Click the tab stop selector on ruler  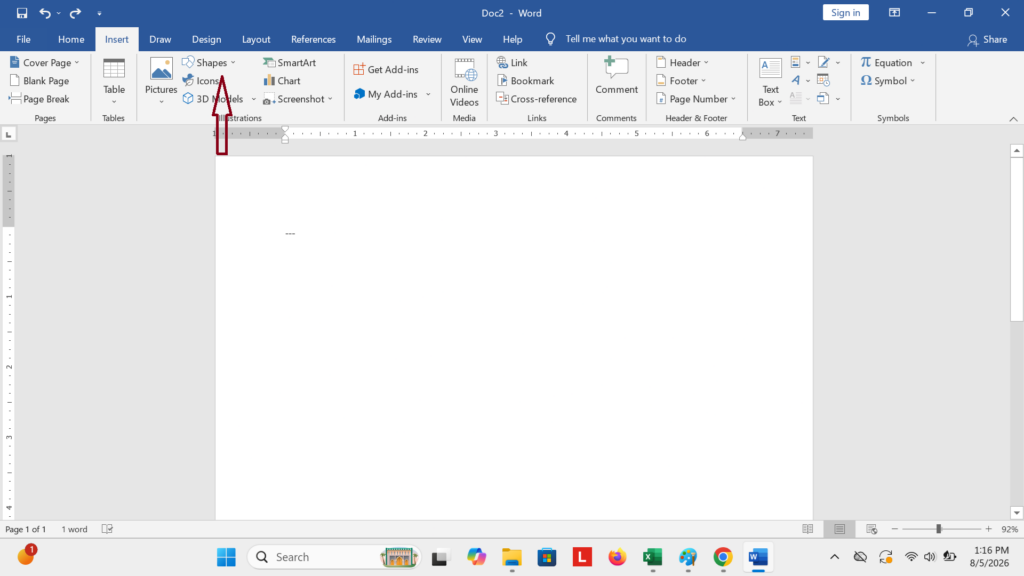point(8,134)
